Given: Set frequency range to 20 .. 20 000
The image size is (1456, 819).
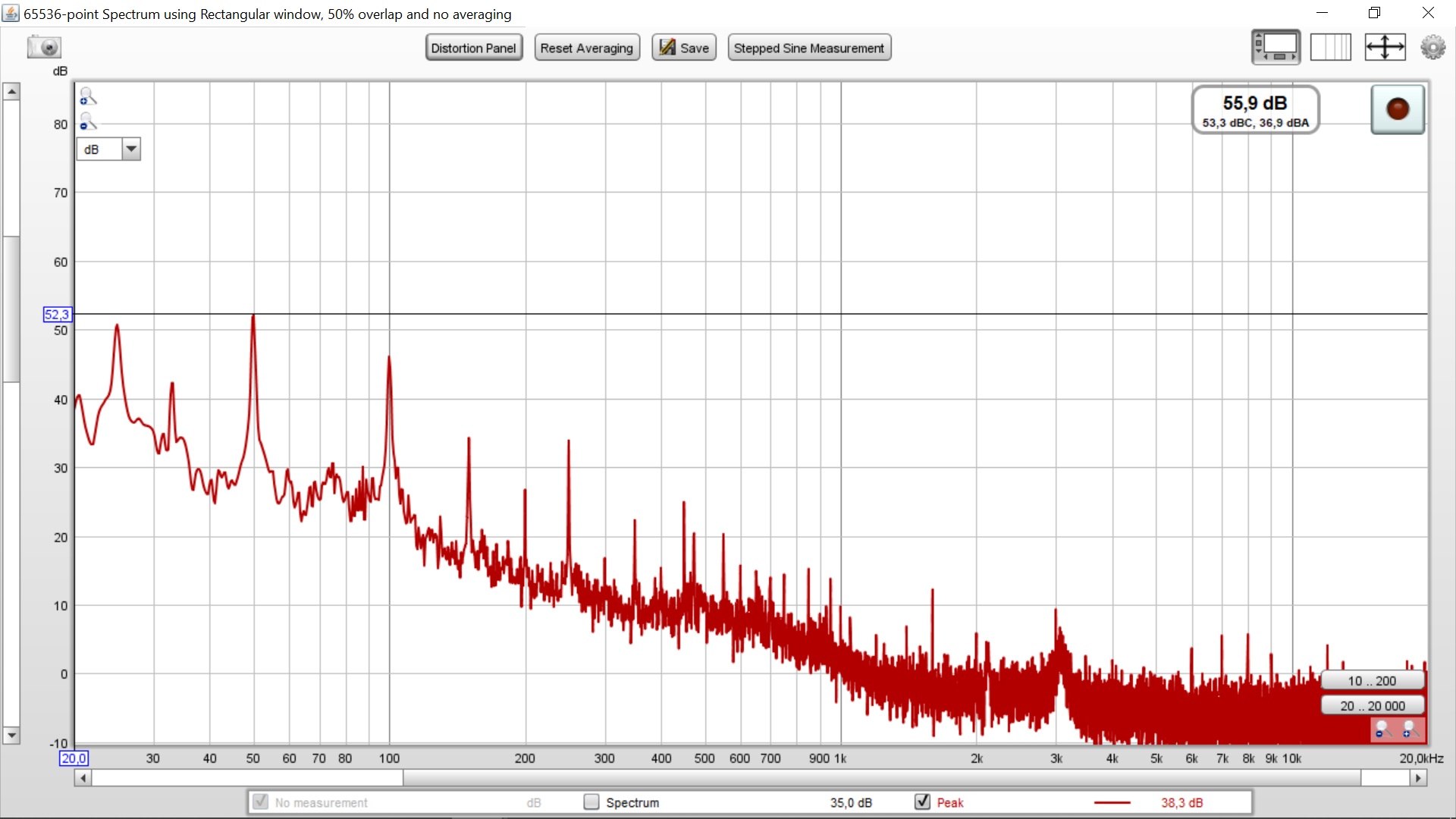Looking at the screenshot, I should pos(1372,705).
